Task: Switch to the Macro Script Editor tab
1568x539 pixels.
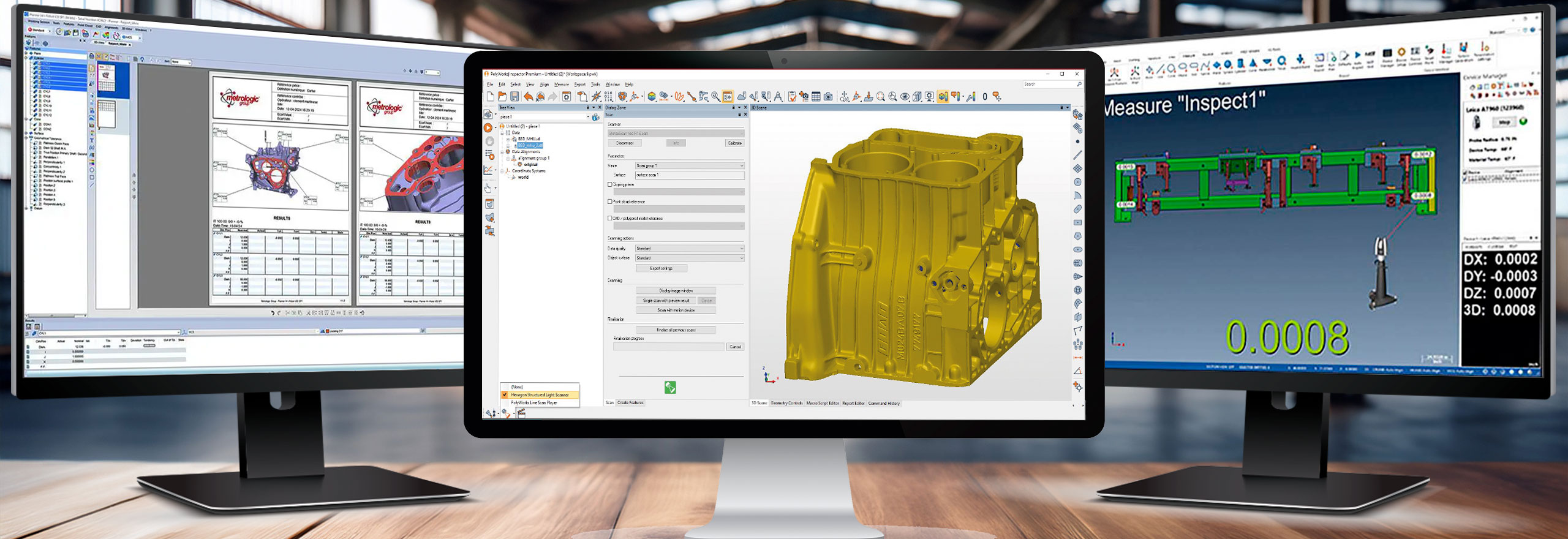Action: point(822,403)
